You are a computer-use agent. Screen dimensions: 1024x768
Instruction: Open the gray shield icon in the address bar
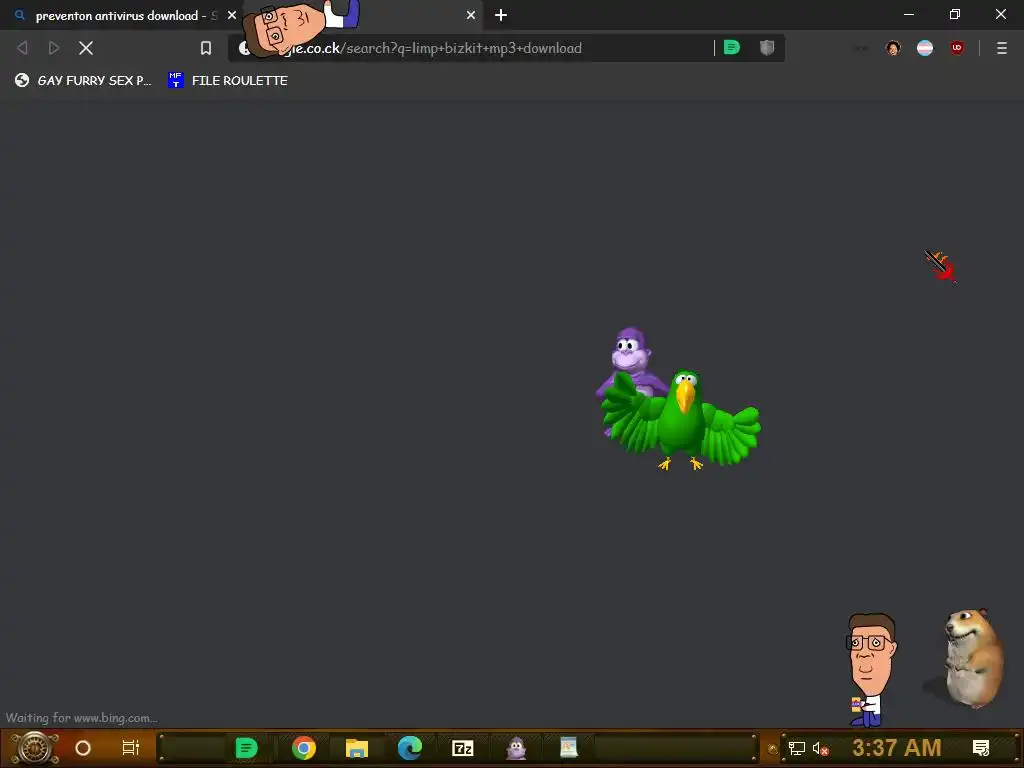click(767, 47)
